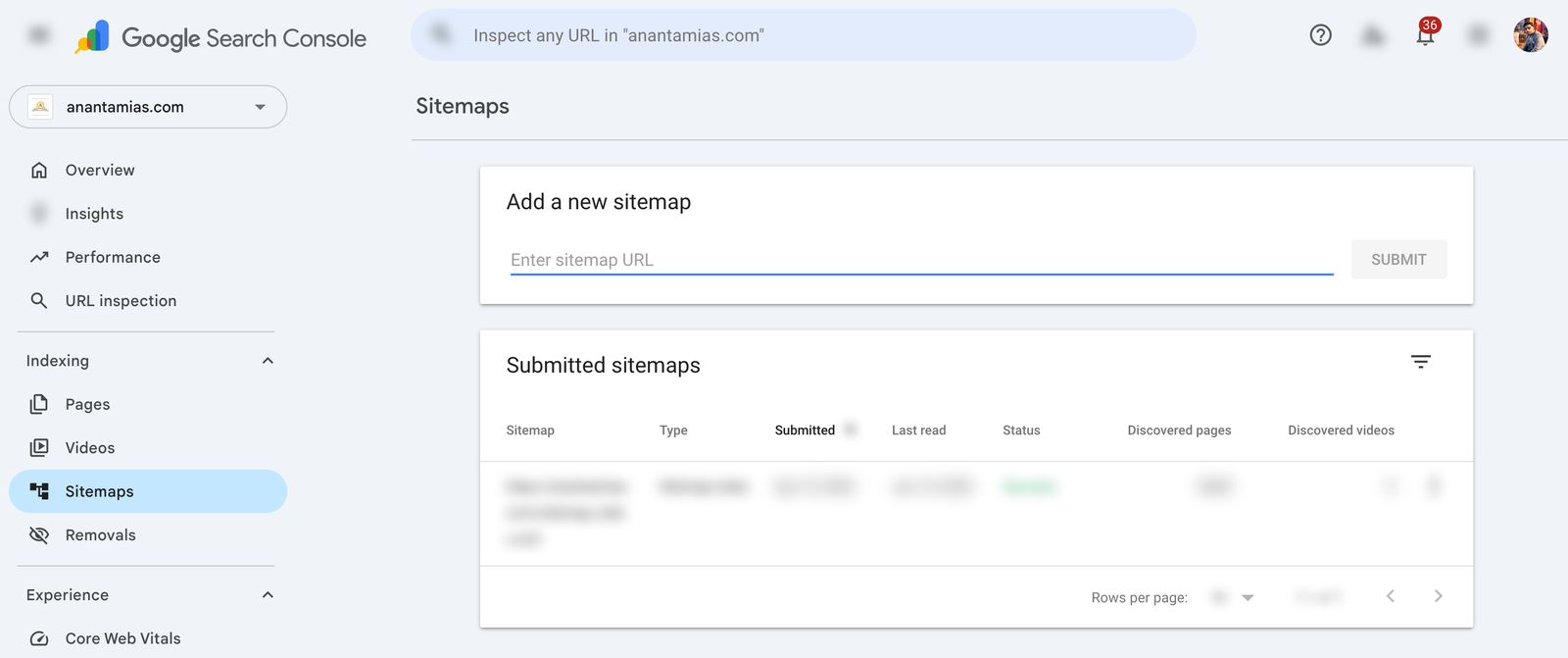Click the Core Web Vitals gauge icon

(39, 638)
